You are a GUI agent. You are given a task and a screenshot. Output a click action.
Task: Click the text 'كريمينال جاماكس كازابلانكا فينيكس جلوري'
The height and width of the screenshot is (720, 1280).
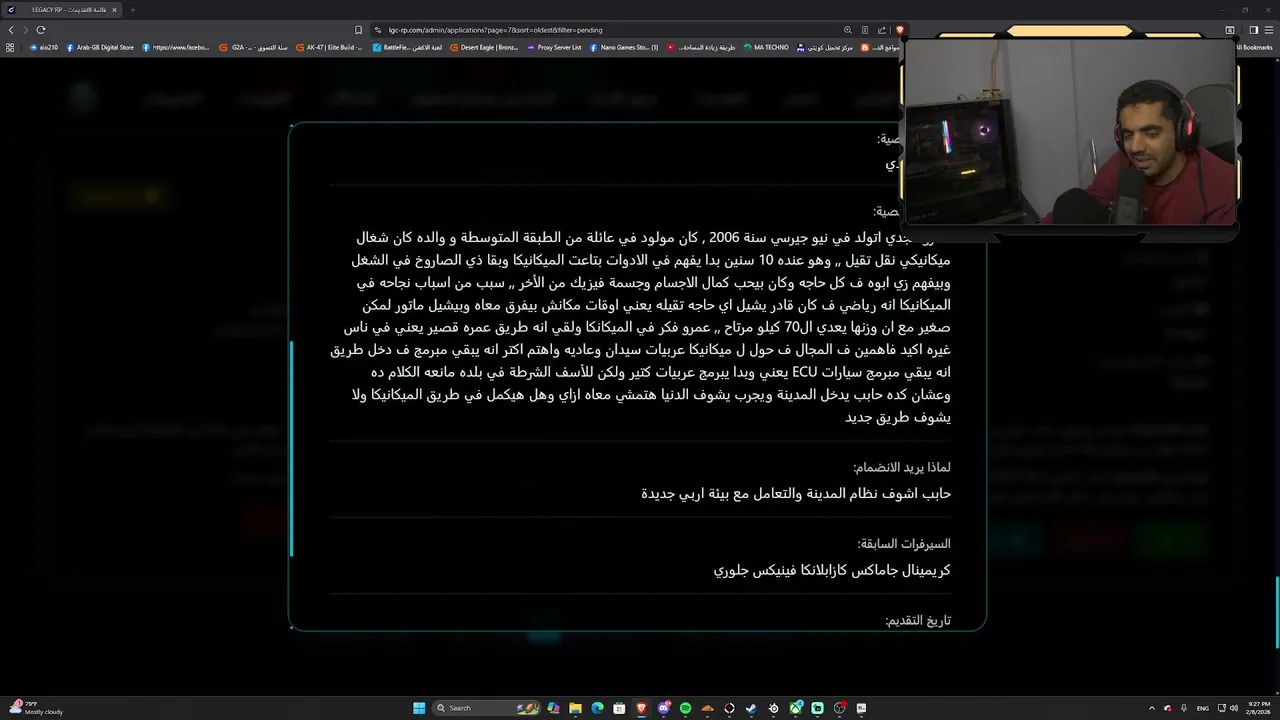tap(832, 570)
